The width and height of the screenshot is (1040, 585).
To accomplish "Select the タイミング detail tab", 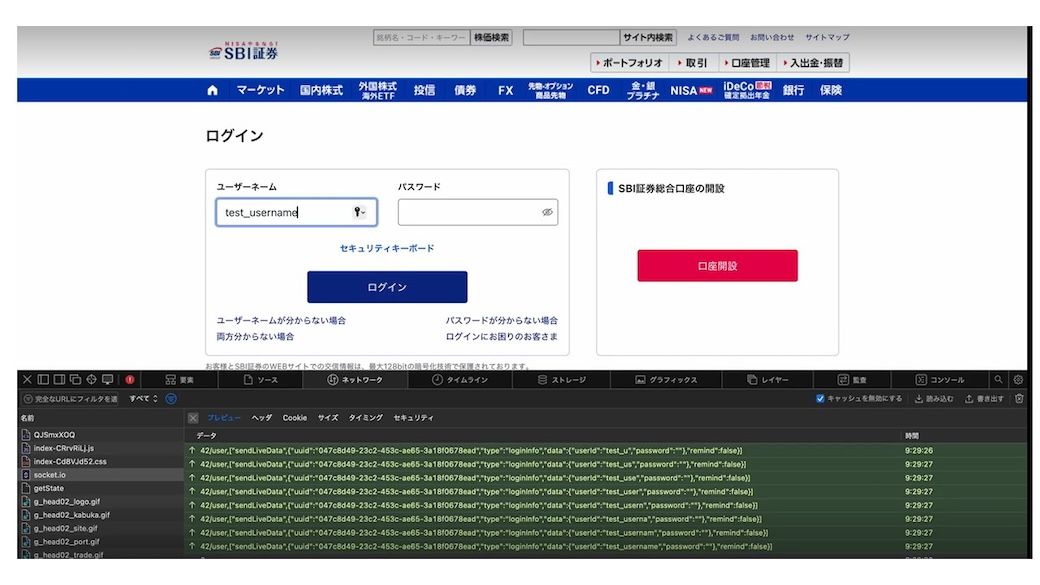I will 365,418.
